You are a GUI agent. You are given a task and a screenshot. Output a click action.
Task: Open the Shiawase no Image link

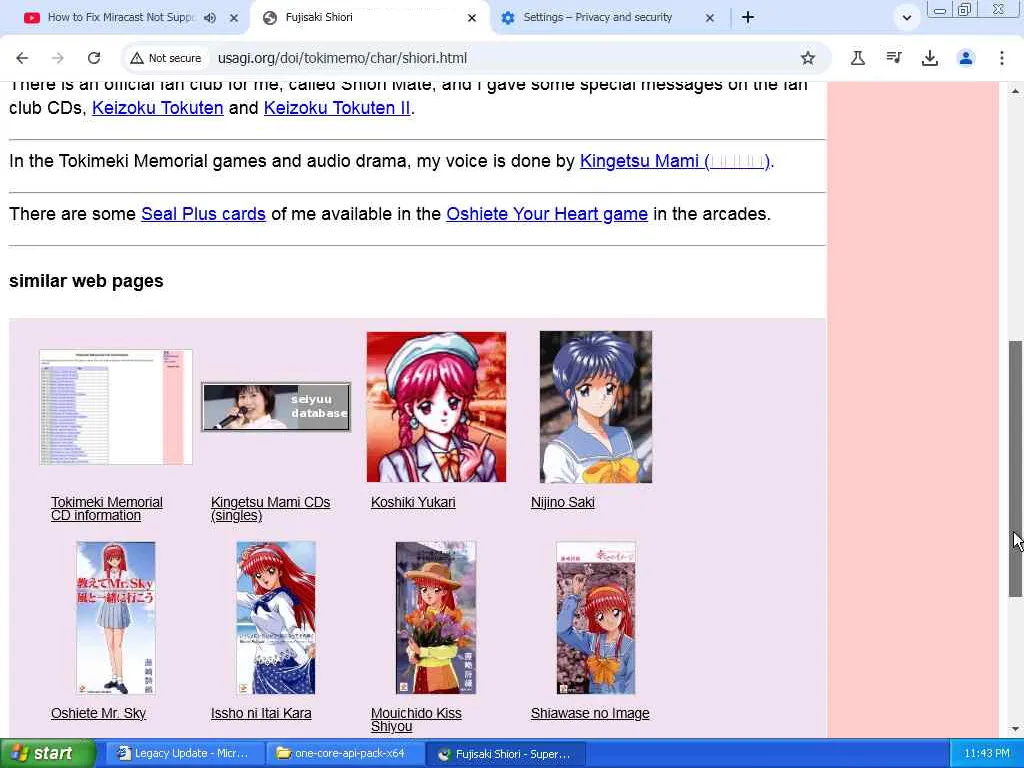tap(590, 713)
